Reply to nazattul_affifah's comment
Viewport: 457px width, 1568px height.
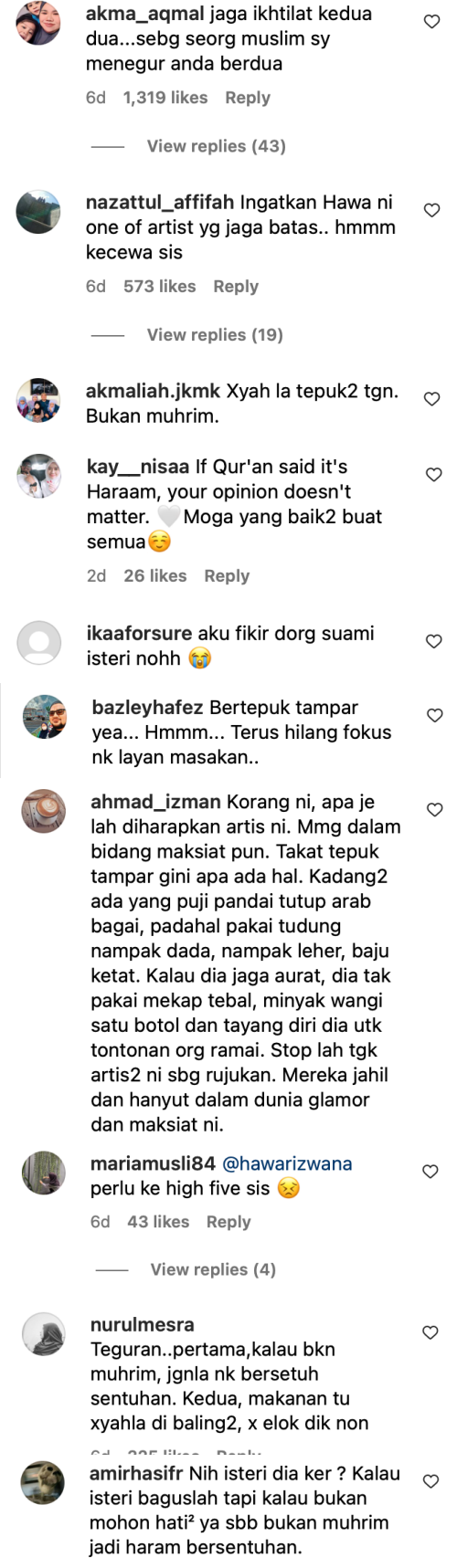(236, 287)
